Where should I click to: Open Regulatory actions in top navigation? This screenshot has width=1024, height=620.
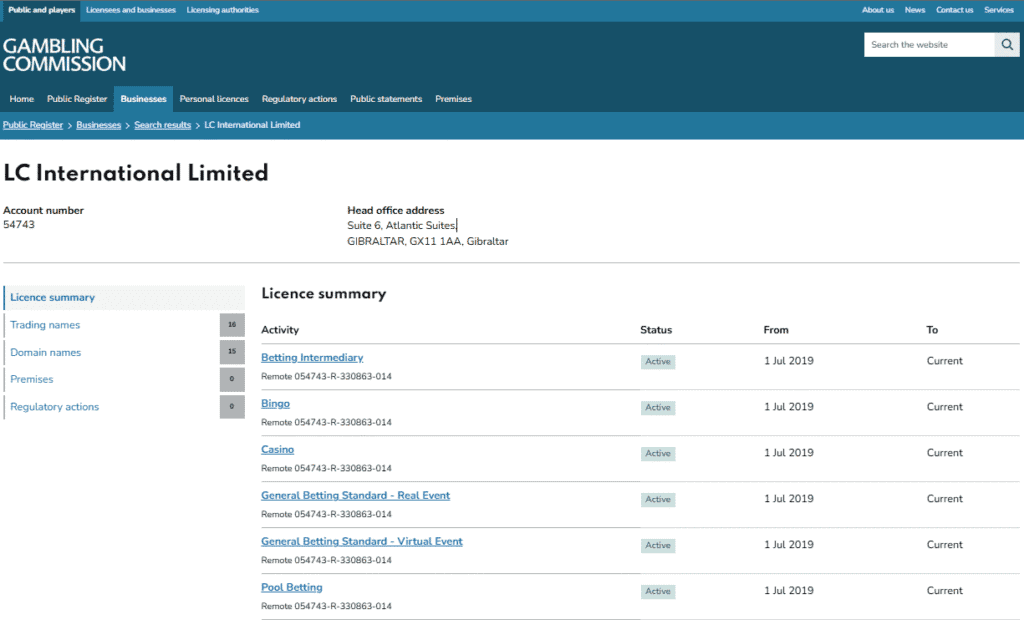tap(299, 99)
